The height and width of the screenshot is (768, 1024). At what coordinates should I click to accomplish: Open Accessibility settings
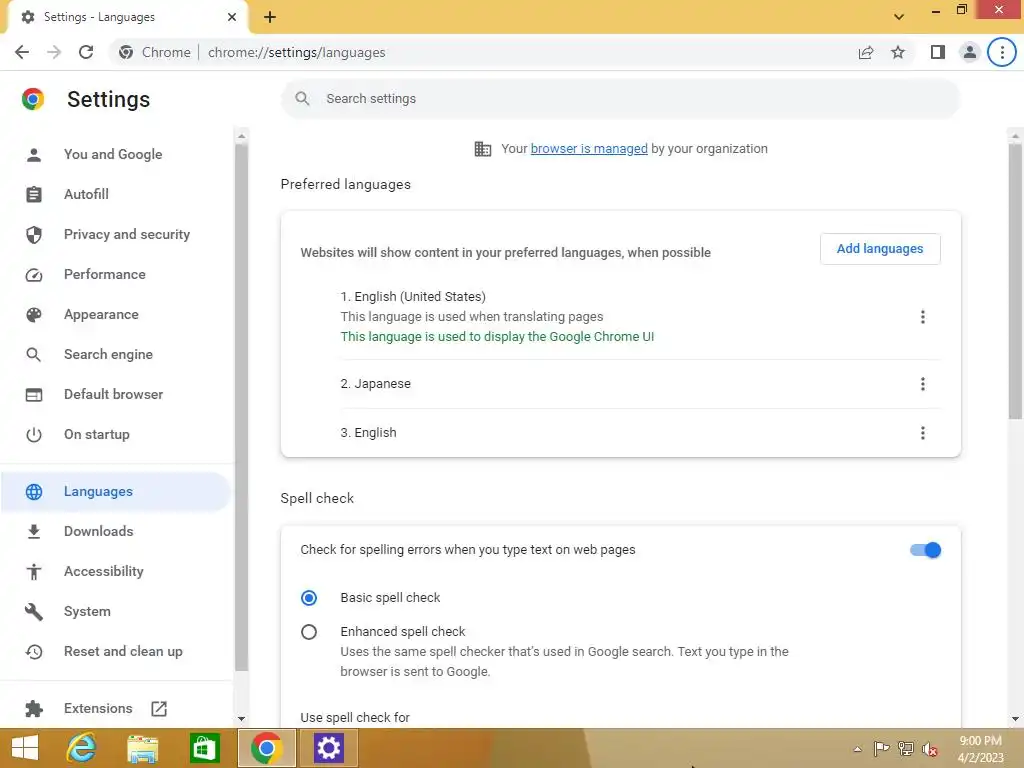(104, 571)
